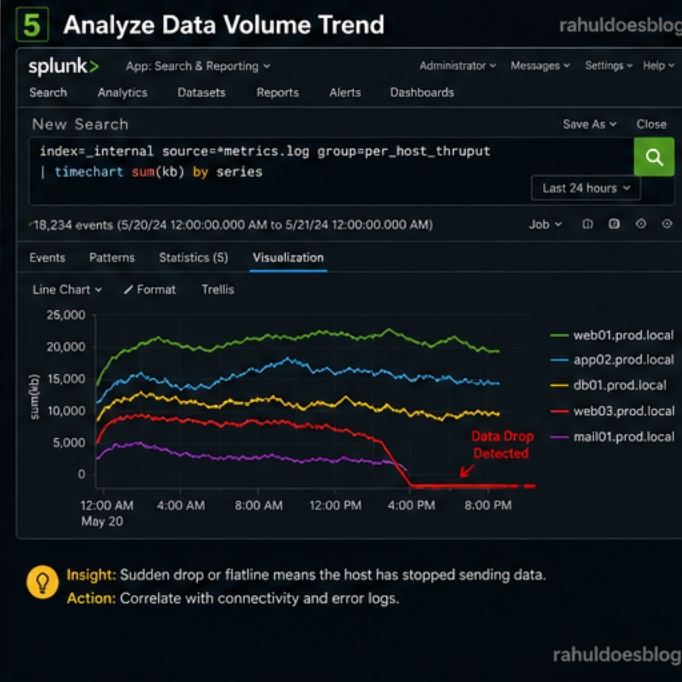
Task: Run the search with the green magnifier button
Action: point(654,157)
